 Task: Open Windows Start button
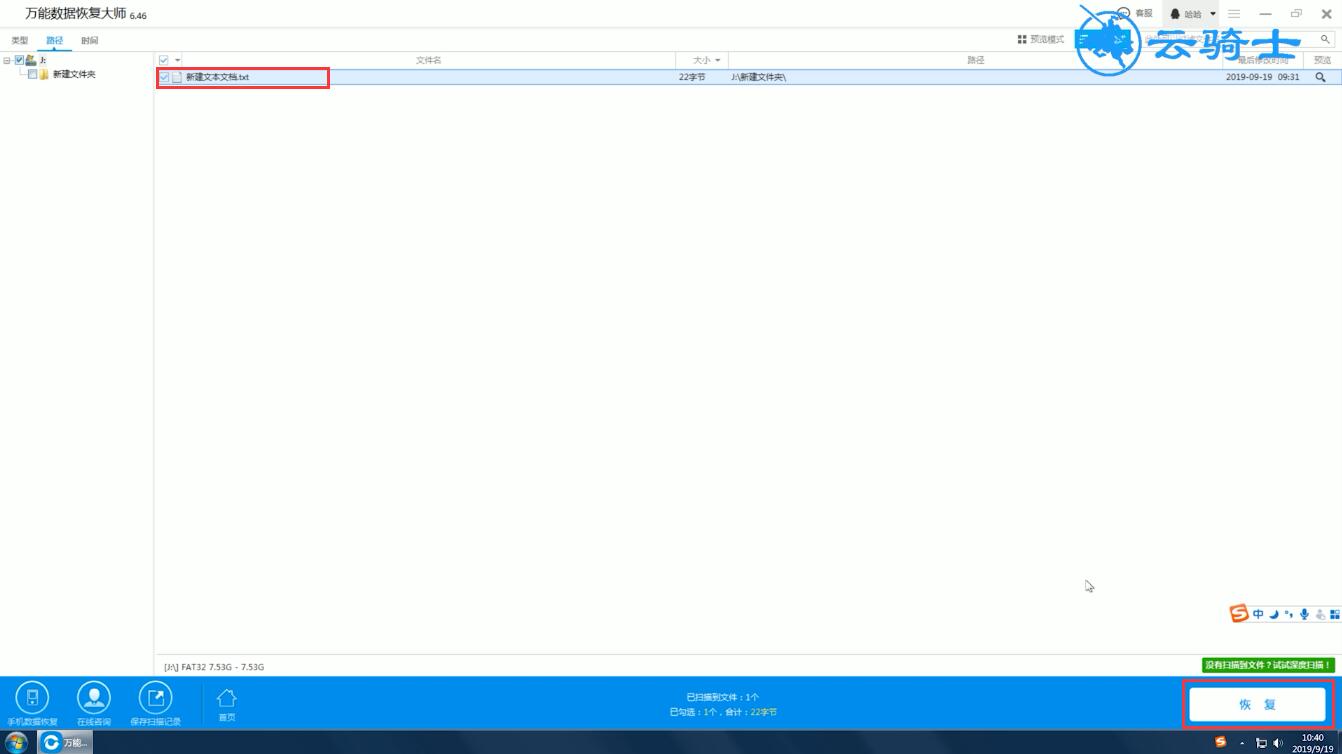[x=17, y=742]
